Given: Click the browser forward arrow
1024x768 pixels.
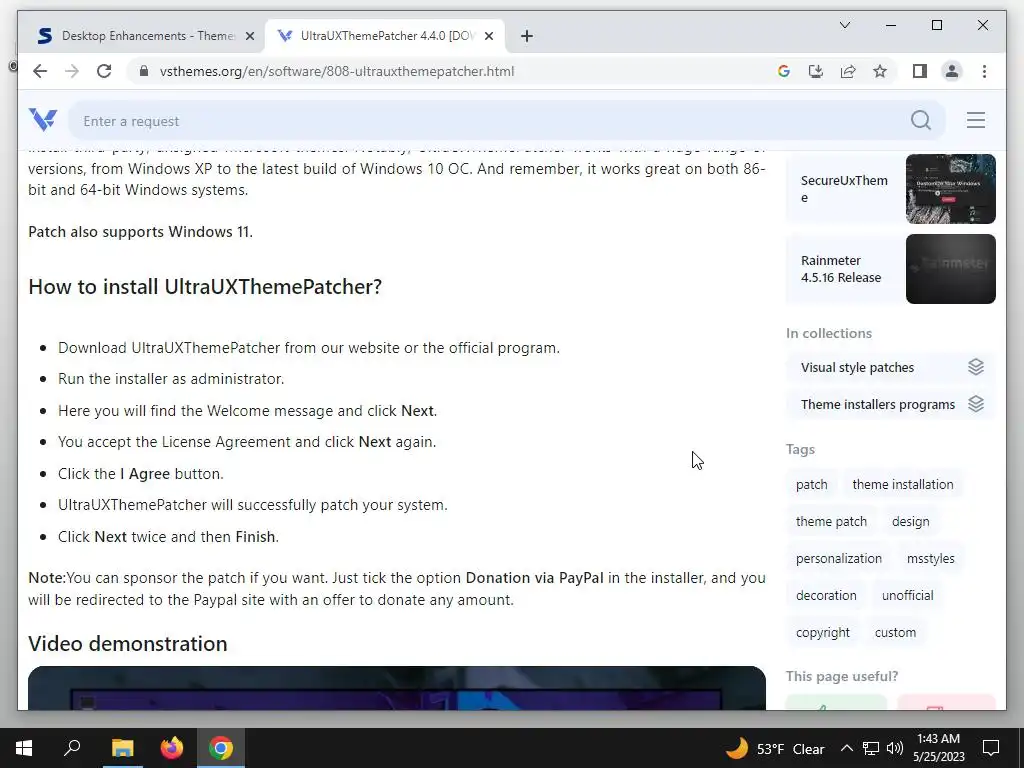Looking at the screenshot, I should (72, 71).
